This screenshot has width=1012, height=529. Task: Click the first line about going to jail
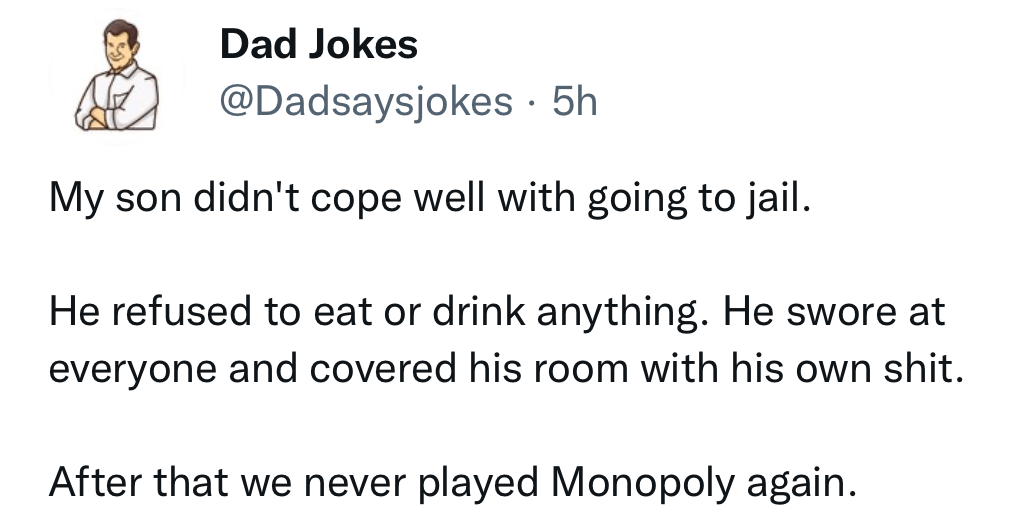point(427,201)
